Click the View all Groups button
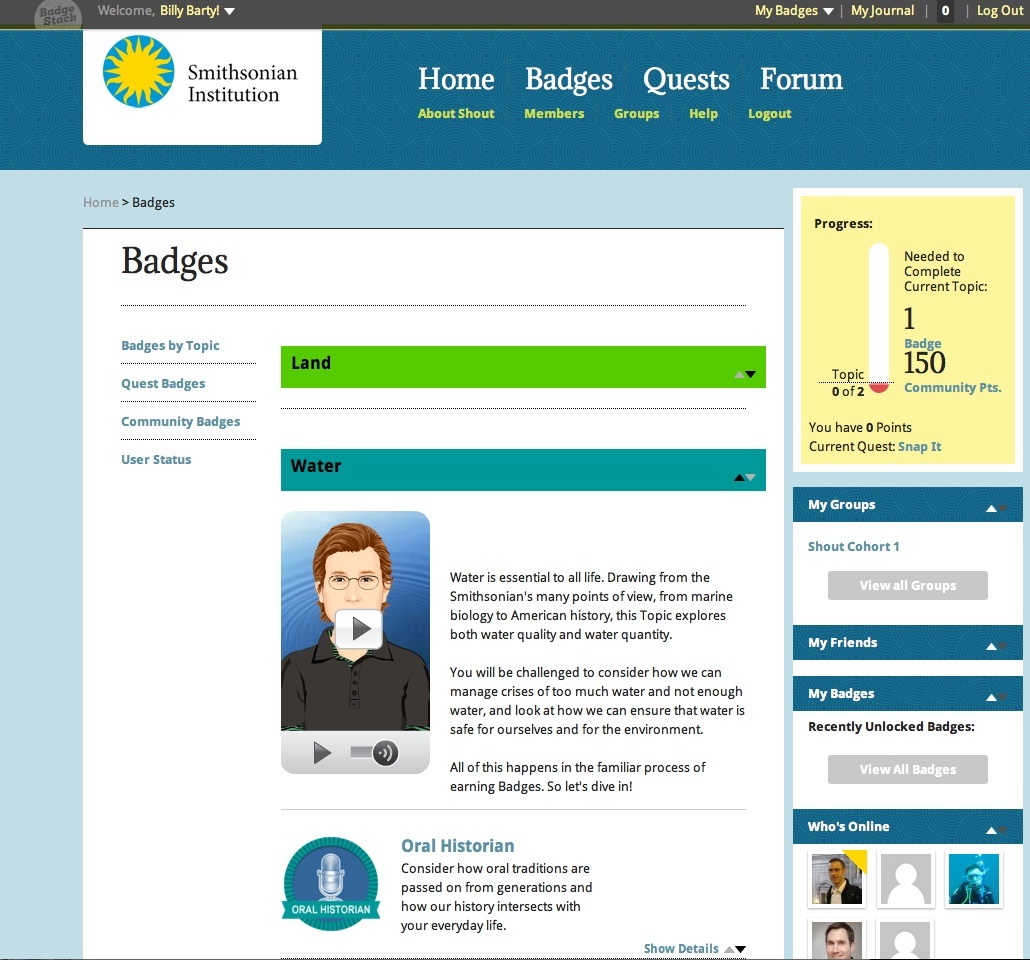Image resolution: width=1030 pixels, height=960 pixels. coord(907,585)
